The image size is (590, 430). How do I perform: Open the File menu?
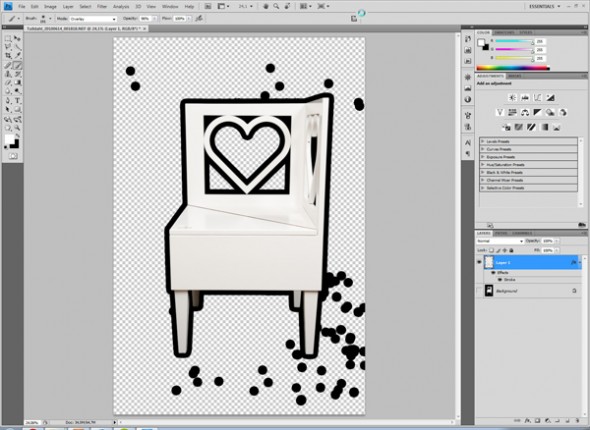pyautogui.click(x=22, y=6)
